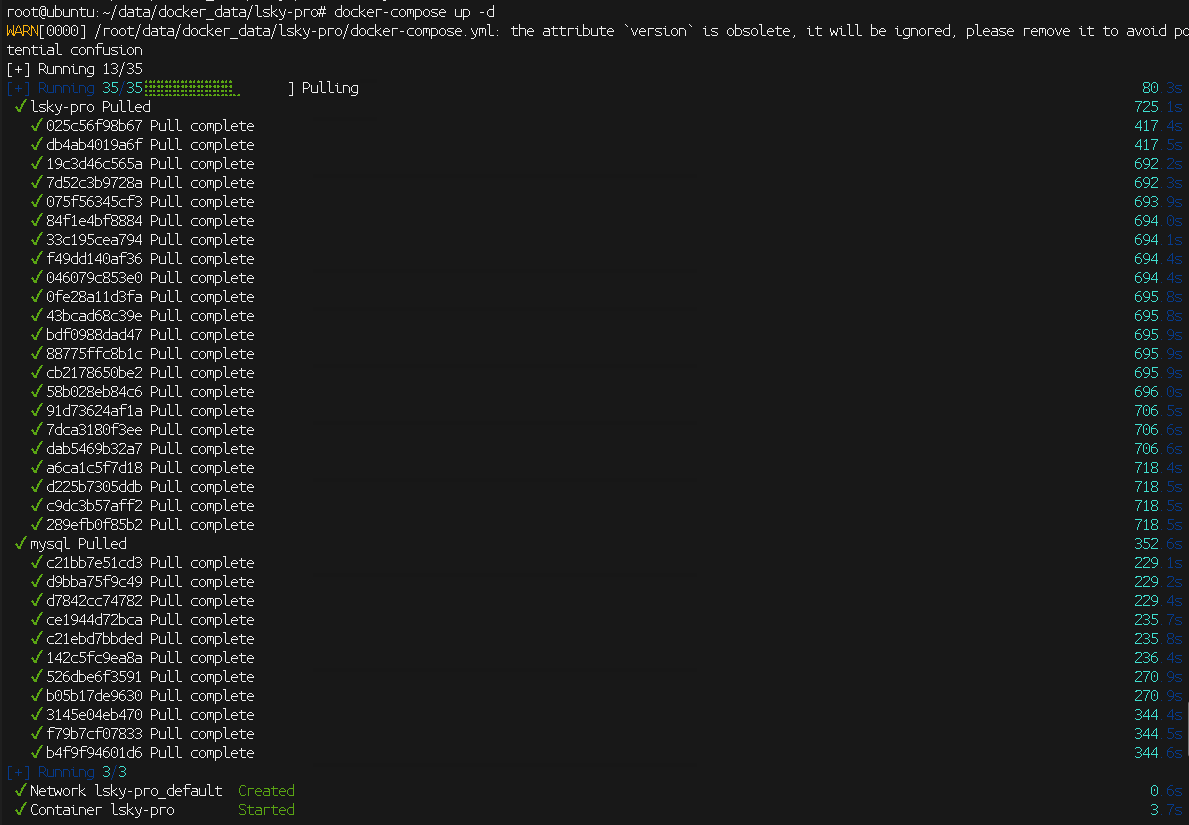Click Pull complete text for layer dab5469b32a7
The width and height of the screenshot is (1189, 825).
coord(202,449)
